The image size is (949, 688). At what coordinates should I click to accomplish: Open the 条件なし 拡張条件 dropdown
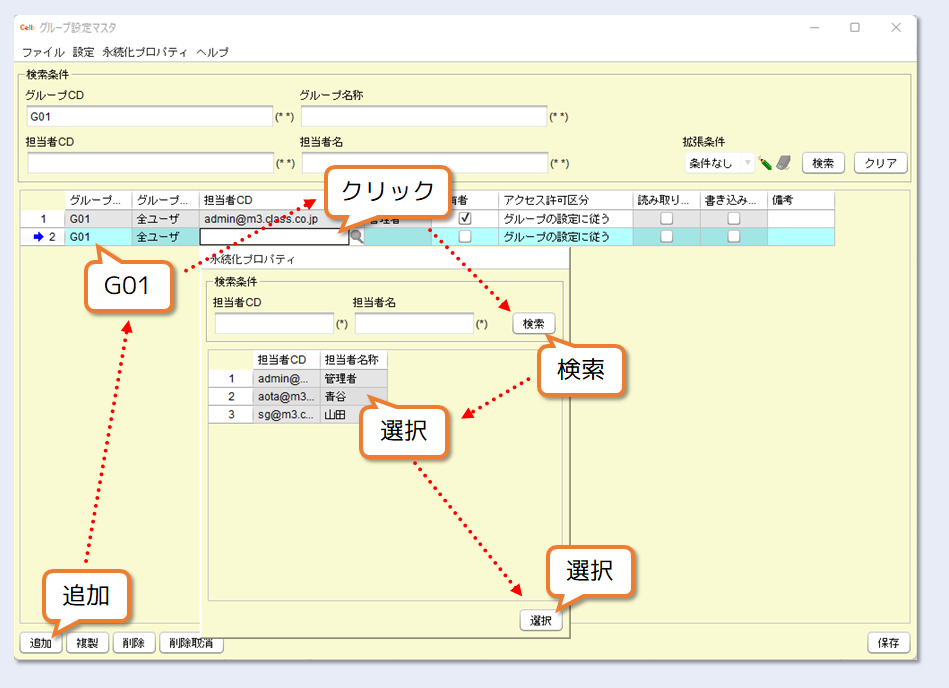tap(720, 163)
